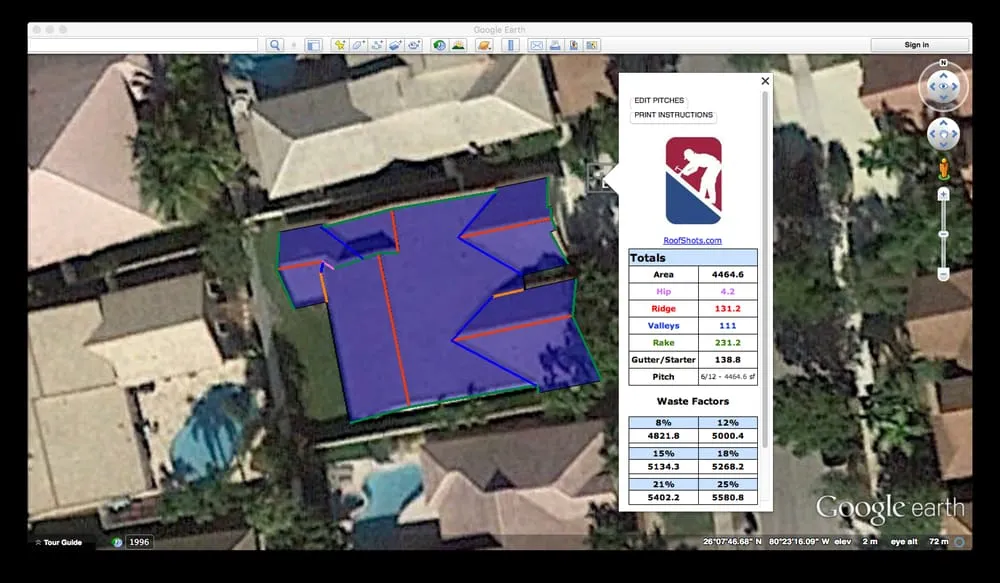Open the RoofShots.com link
The height and width of the screenshot is (583, 1000).
click(692, 240)
